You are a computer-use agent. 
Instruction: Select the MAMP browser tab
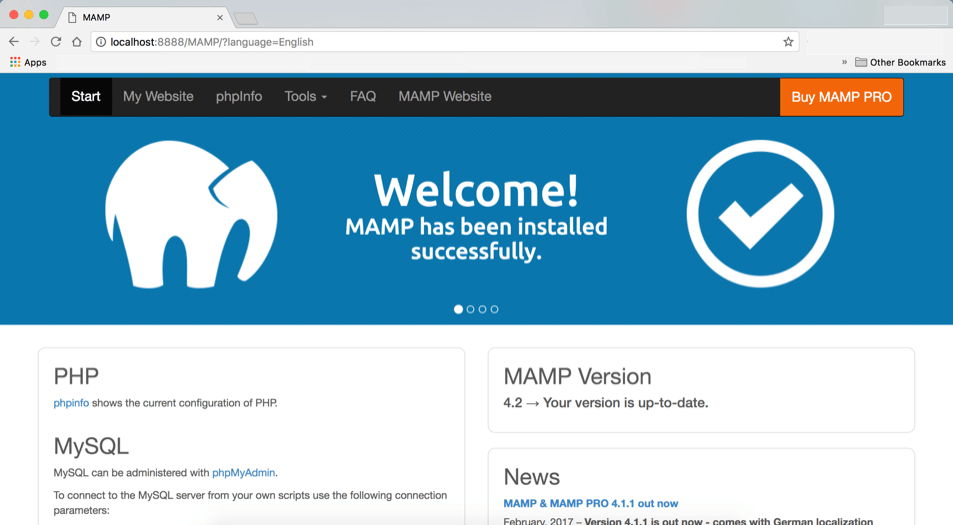tap(143, 17)
